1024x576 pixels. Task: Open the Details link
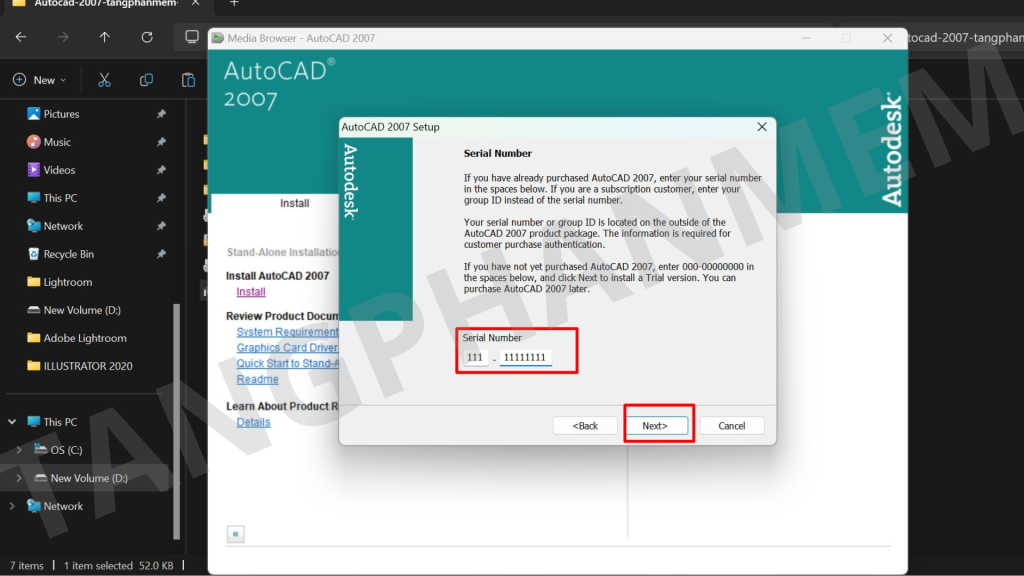(253, 422)
